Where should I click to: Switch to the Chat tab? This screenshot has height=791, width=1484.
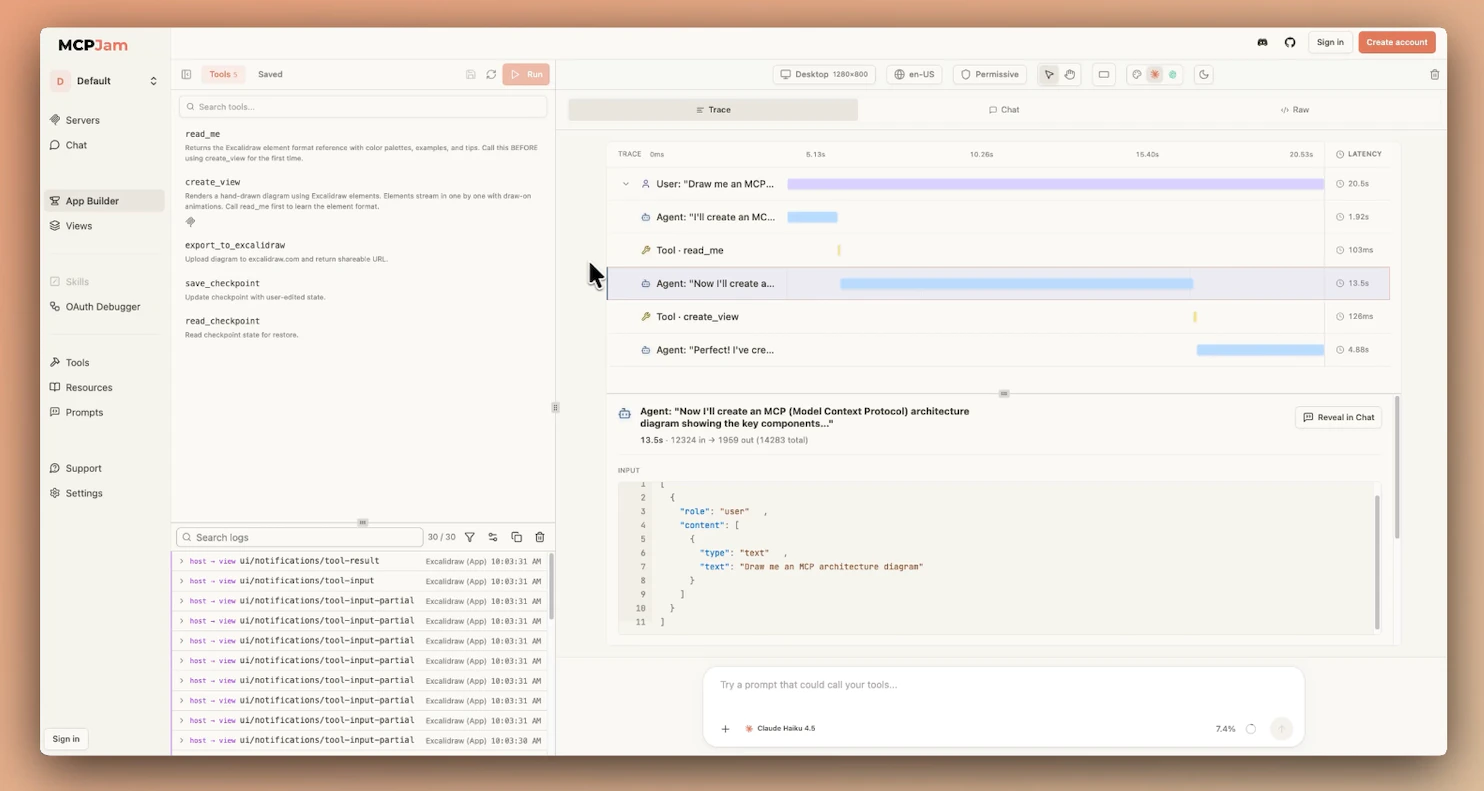click(x=1003, y=109)
